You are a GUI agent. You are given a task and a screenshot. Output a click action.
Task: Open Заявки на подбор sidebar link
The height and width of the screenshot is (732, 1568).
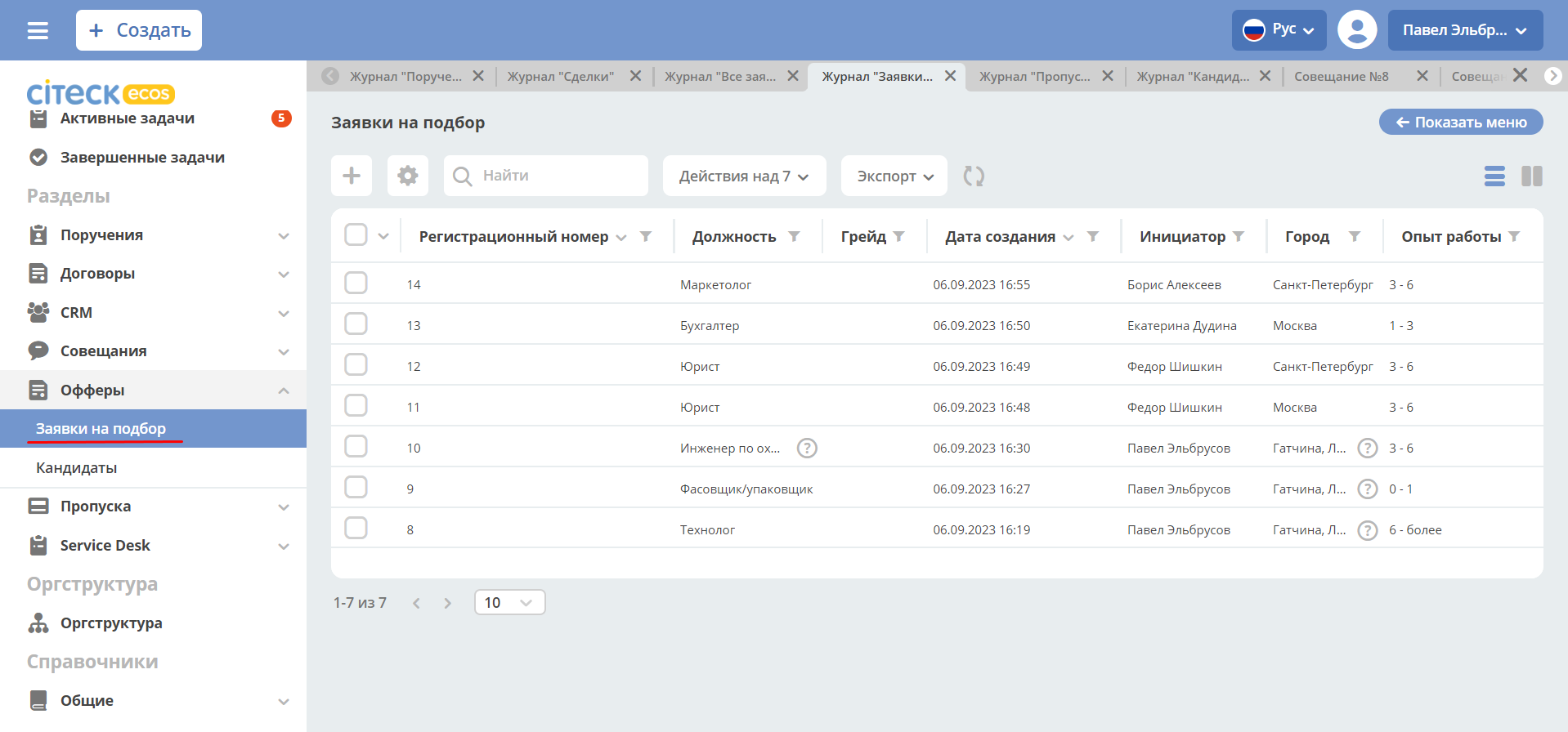coord(154,429)
